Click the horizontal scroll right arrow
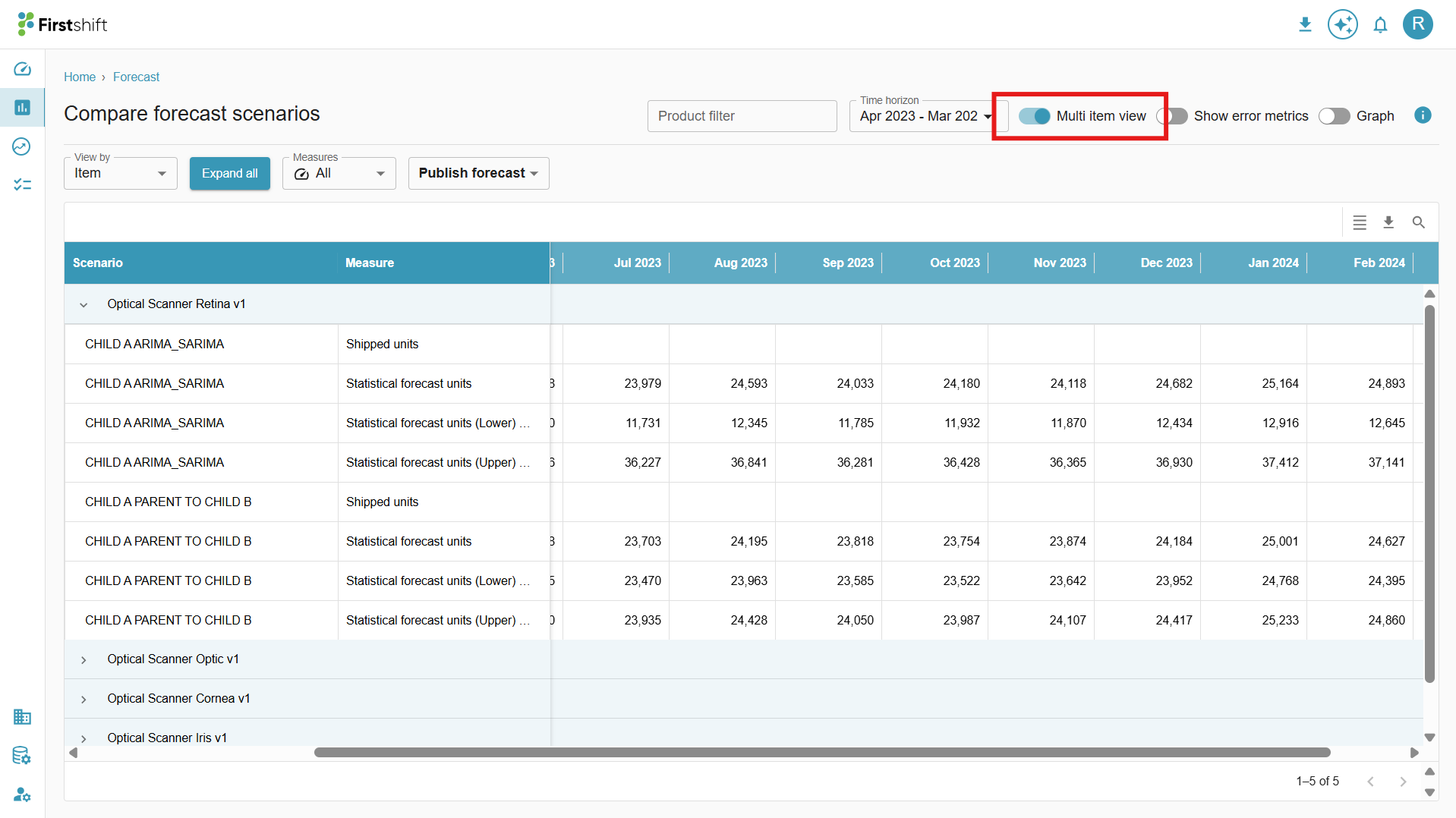The height and width of the screenshot is (818, 1456). pos(1414,753)
